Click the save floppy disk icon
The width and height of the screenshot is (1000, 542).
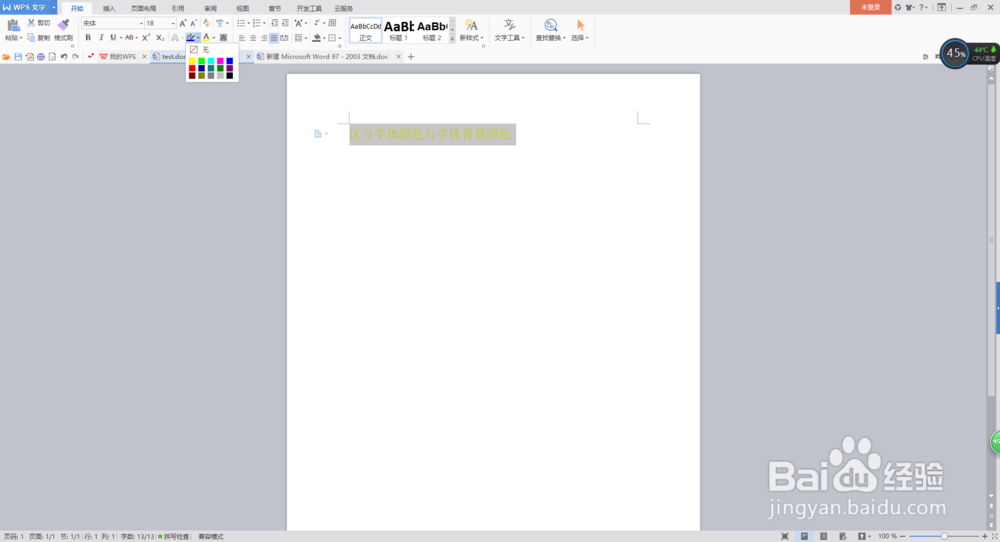click(x=18, y=57)
